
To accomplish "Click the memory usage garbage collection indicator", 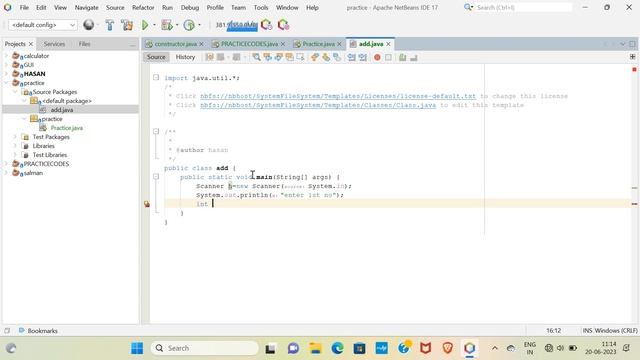I will (x=237, y=25).
